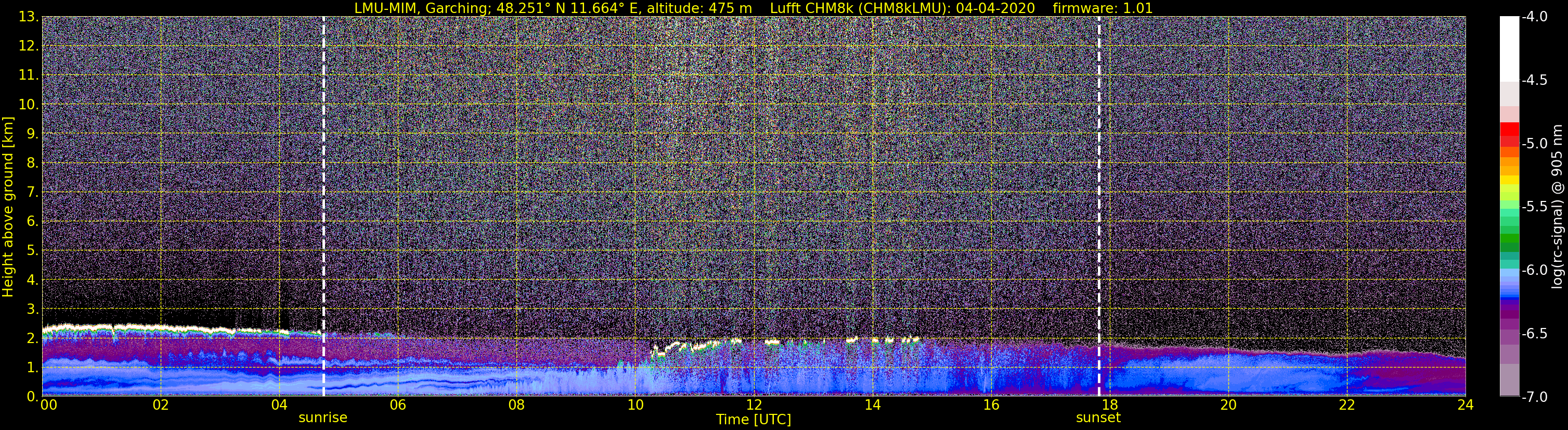Click the '11.' height axis tick label
Screen dimensions: 1568x430
(28, 75)
